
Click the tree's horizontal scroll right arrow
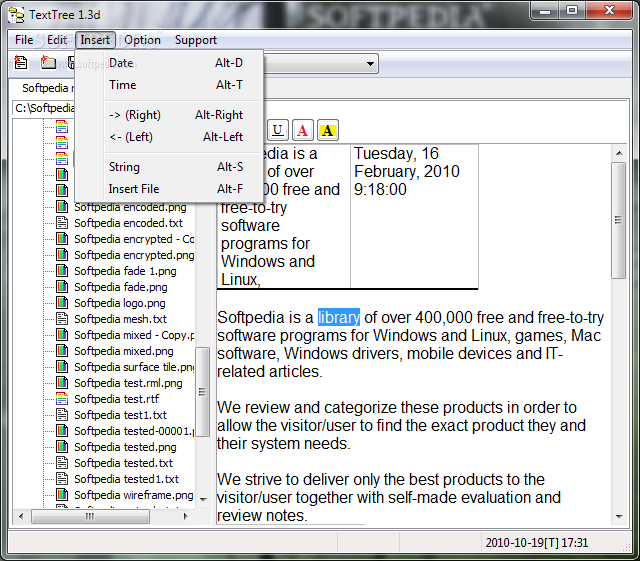point(186,516)
